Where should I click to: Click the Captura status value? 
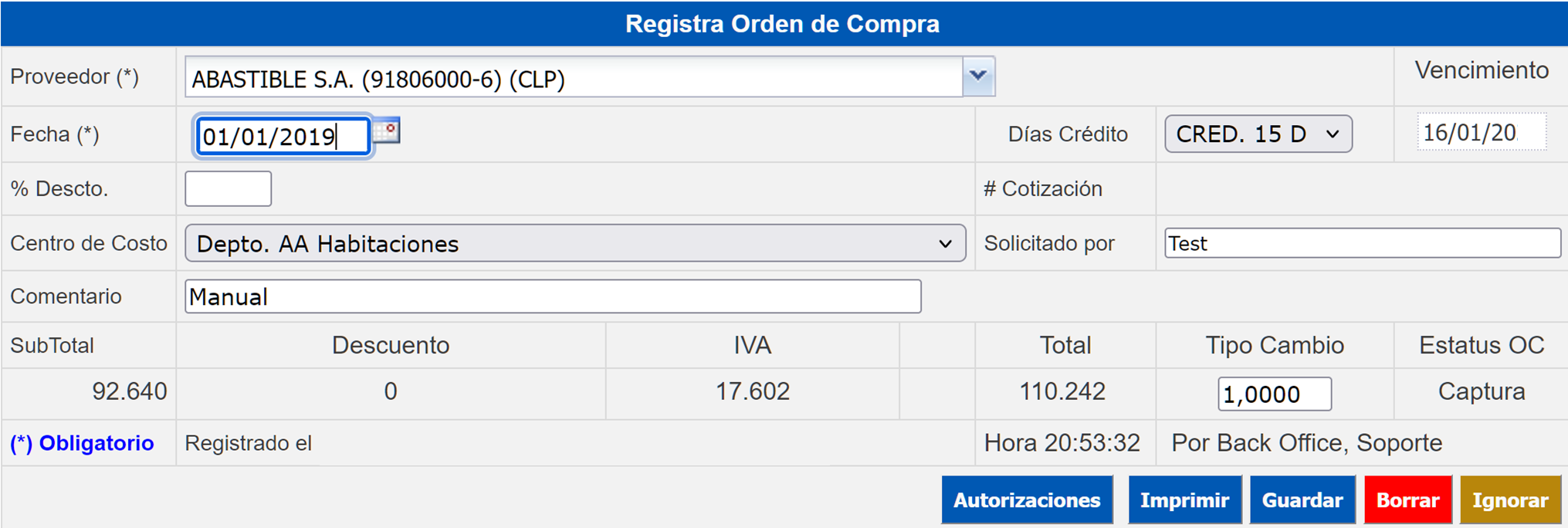(x=1481, y=392)
